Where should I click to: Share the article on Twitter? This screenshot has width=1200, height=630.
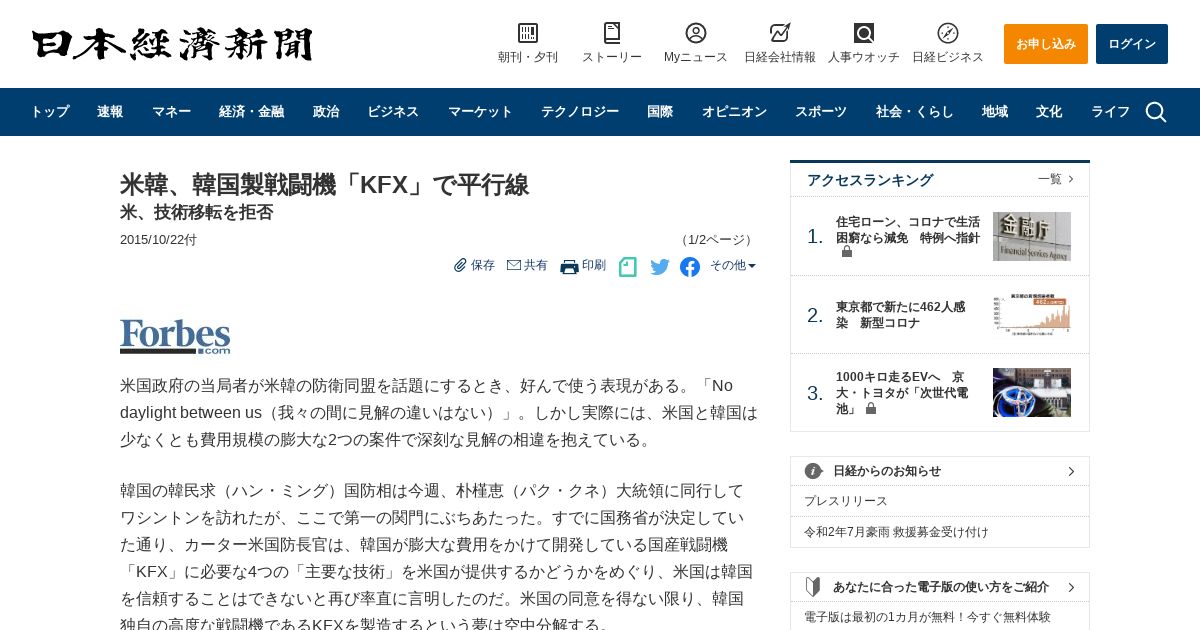[660, 267]
